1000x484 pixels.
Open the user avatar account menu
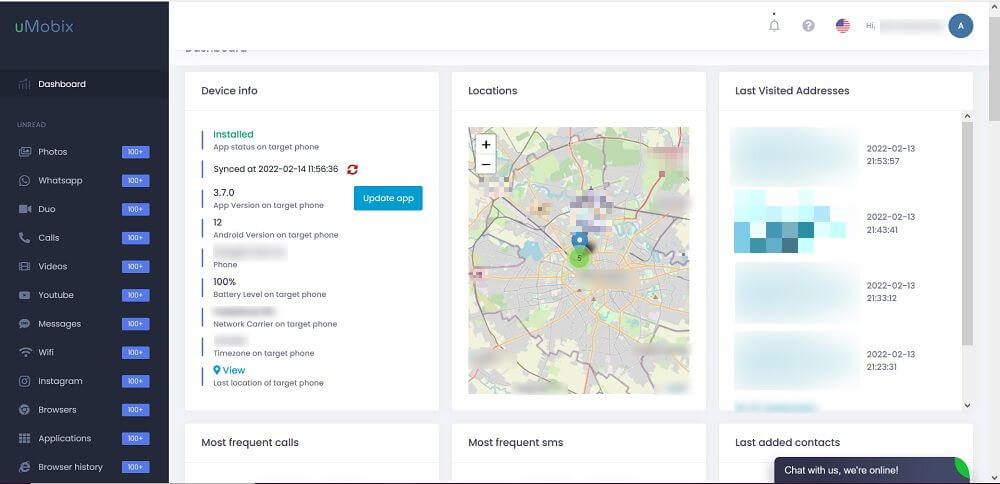tap(960, 26)
